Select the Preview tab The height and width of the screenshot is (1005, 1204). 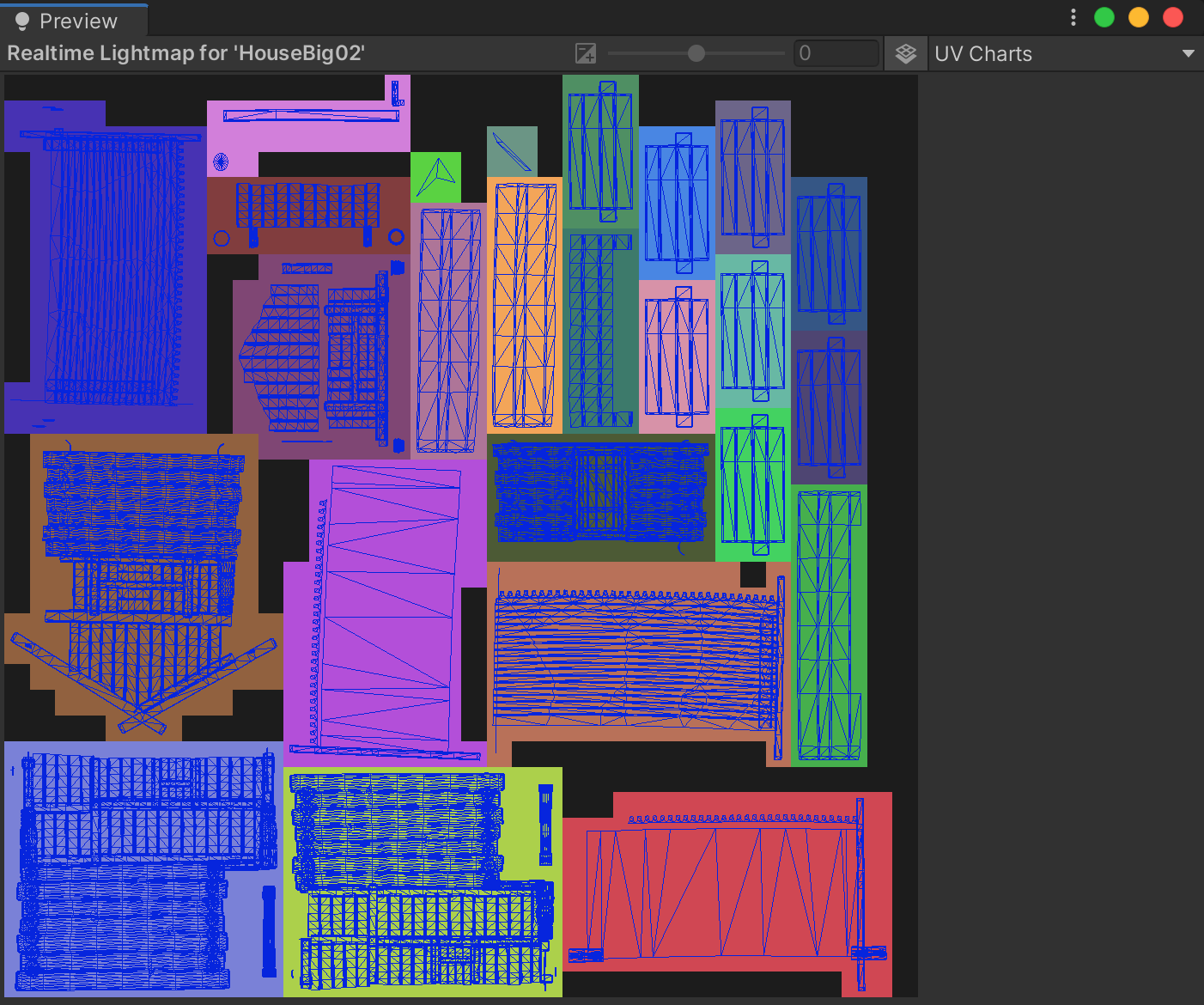point(76,21)
